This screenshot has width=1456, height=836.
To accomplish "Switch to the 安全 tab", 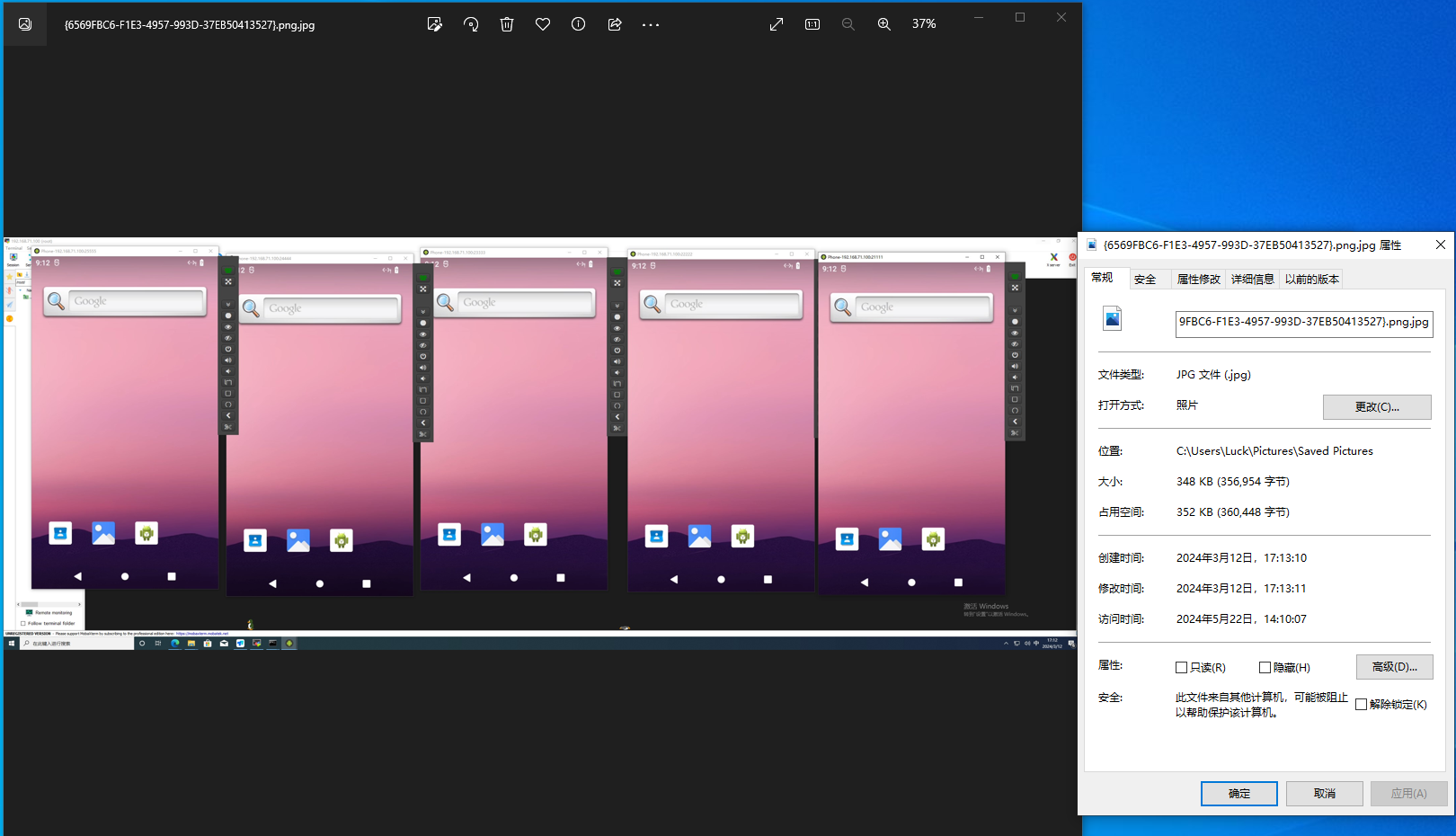I will tap(1145, 280).
